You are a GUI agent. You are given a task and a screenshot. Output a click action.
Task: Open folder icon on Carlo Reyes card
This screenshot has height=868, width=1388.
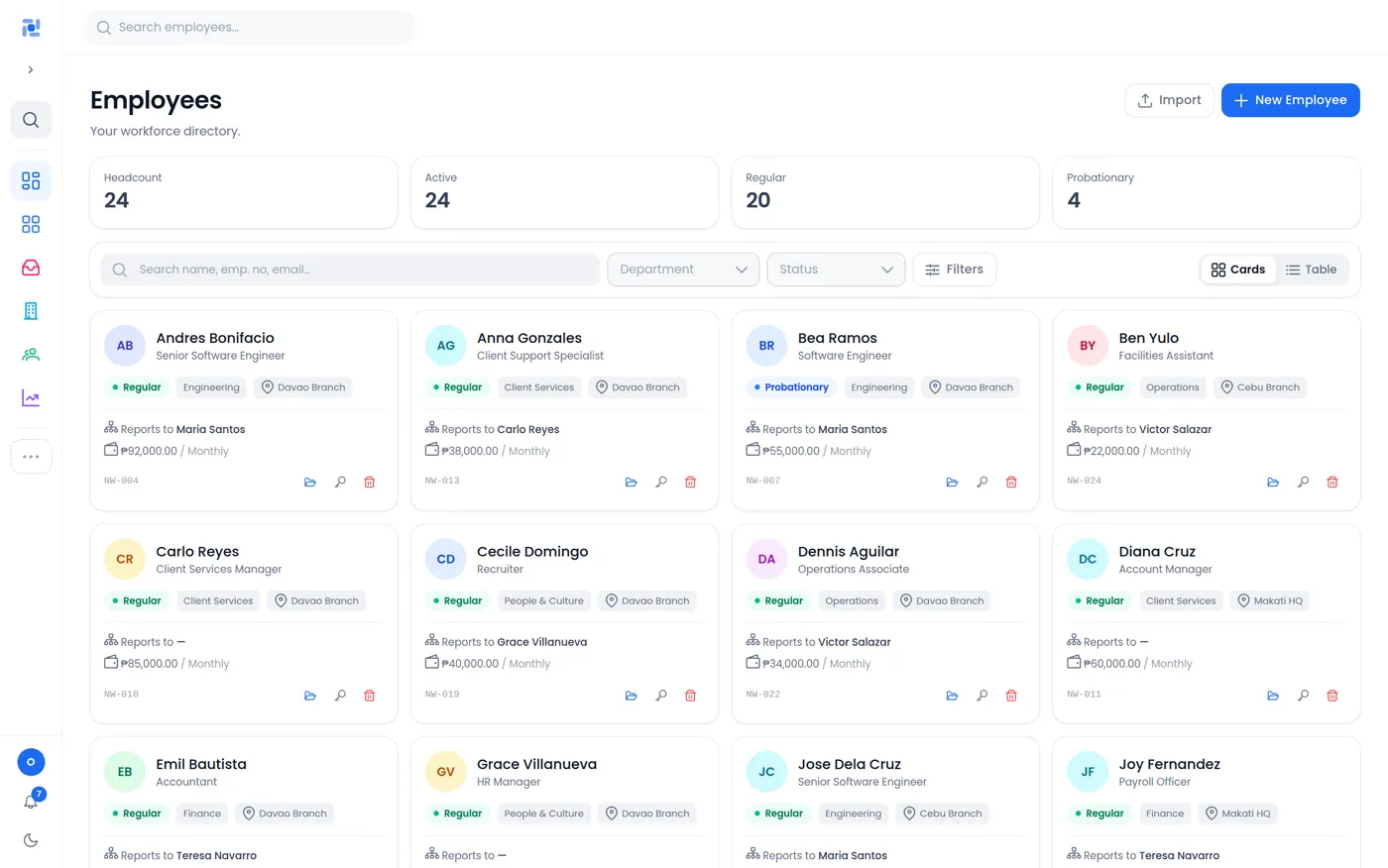pos(310,696)
